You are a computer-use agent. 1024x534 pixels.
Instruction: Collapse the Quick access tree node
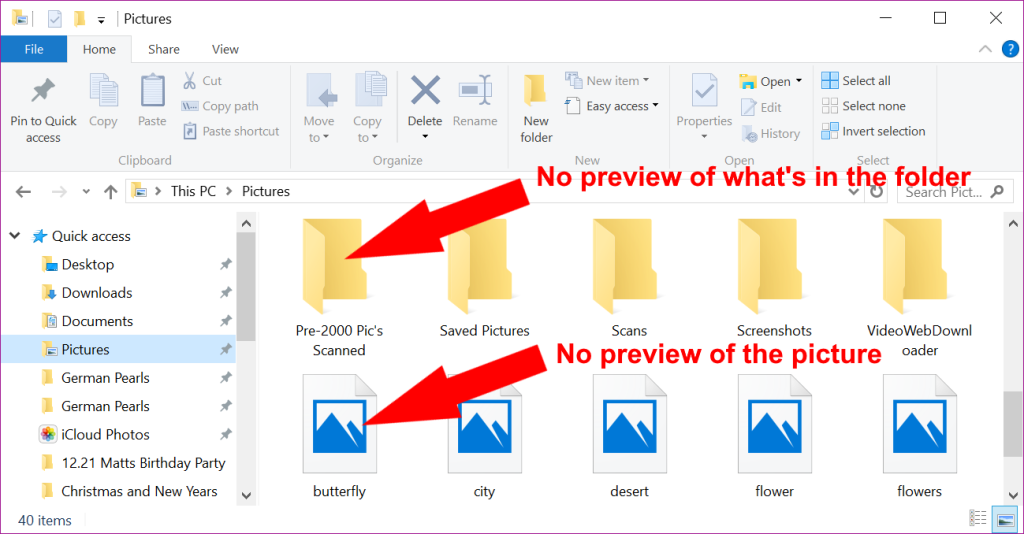coord(15,236)
